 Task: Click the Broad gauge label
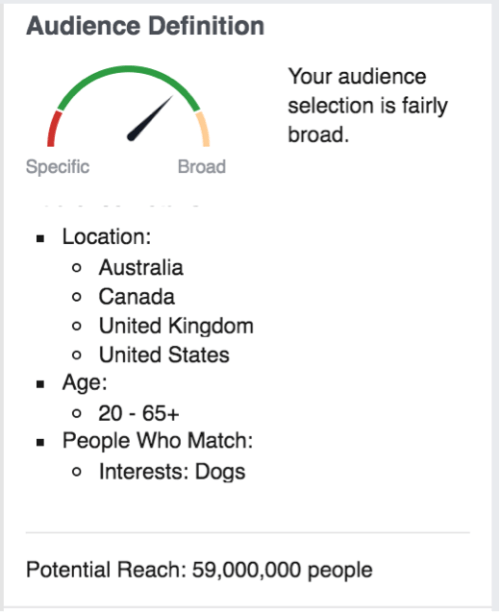[202, 167]
